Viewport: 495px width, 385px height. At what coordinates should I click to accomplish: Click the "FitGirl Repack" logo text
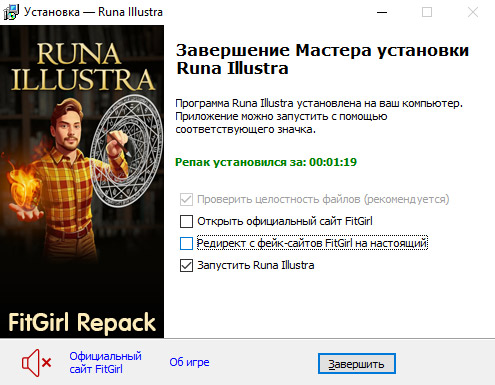pos(82,322)
